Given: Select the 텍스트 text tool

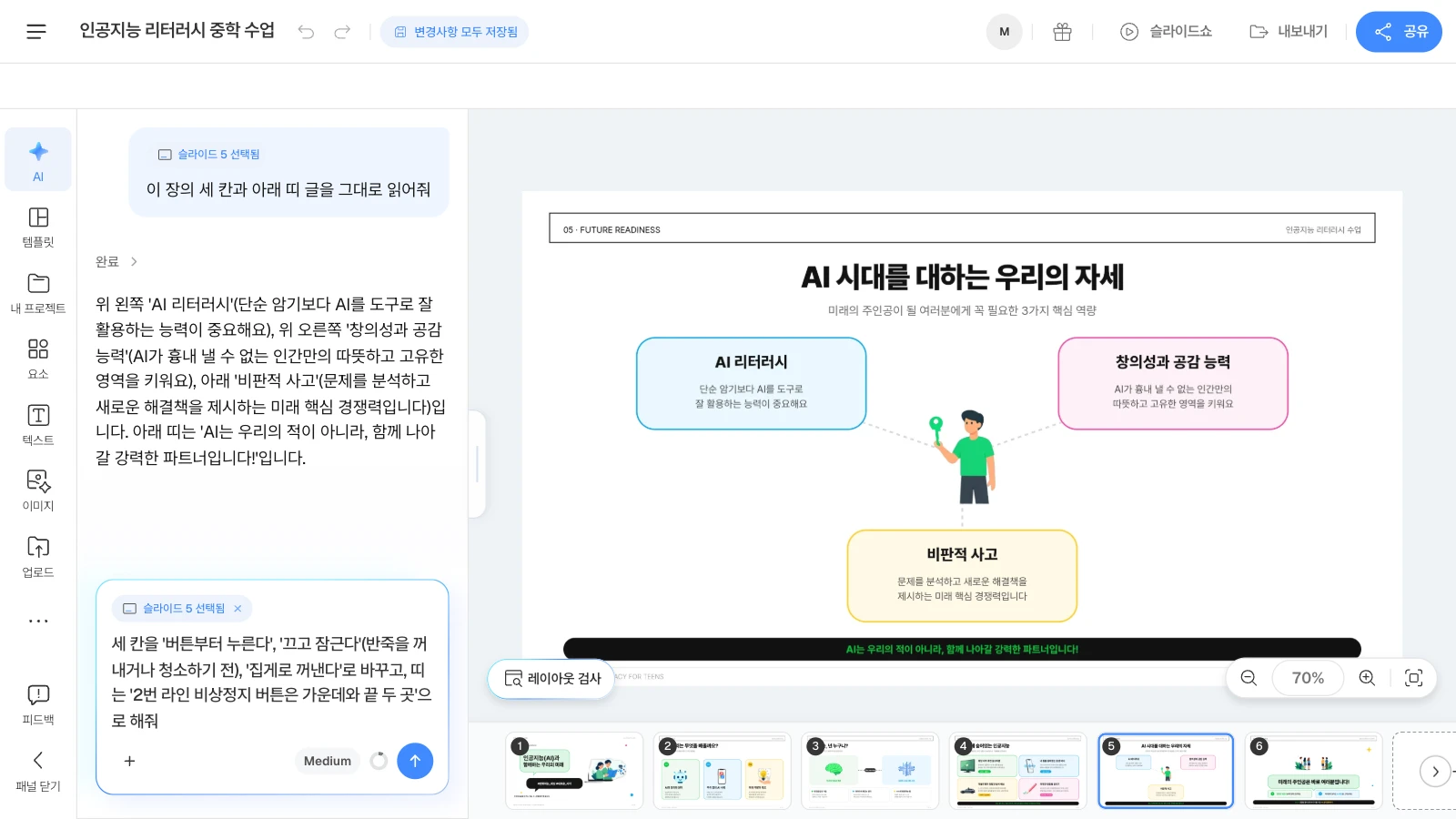Looking at the screenshot, I should [38, 425].
